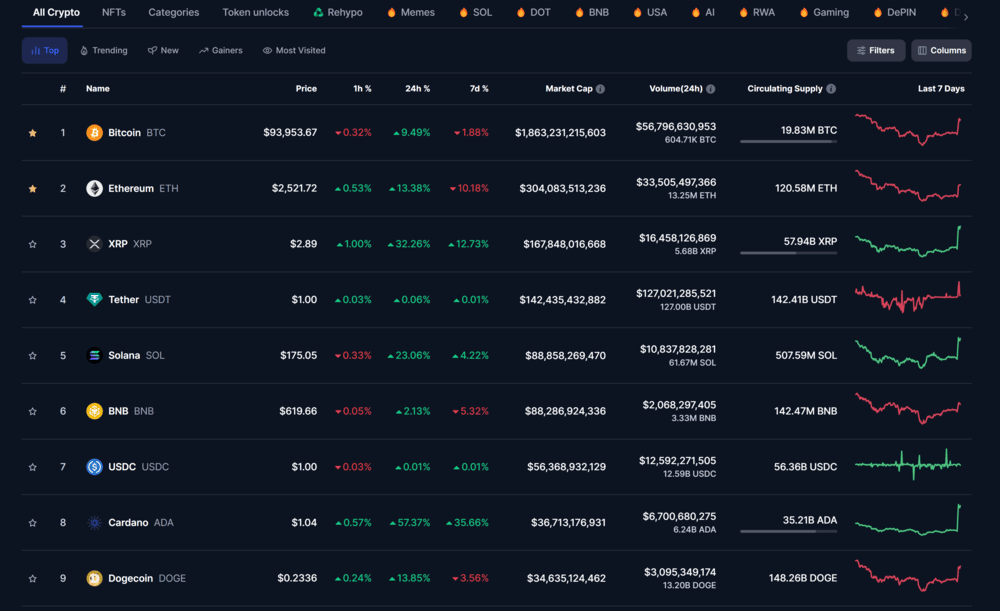Star USDC for the watchlist
1000x611 pixels.
(x=33, y=467)
